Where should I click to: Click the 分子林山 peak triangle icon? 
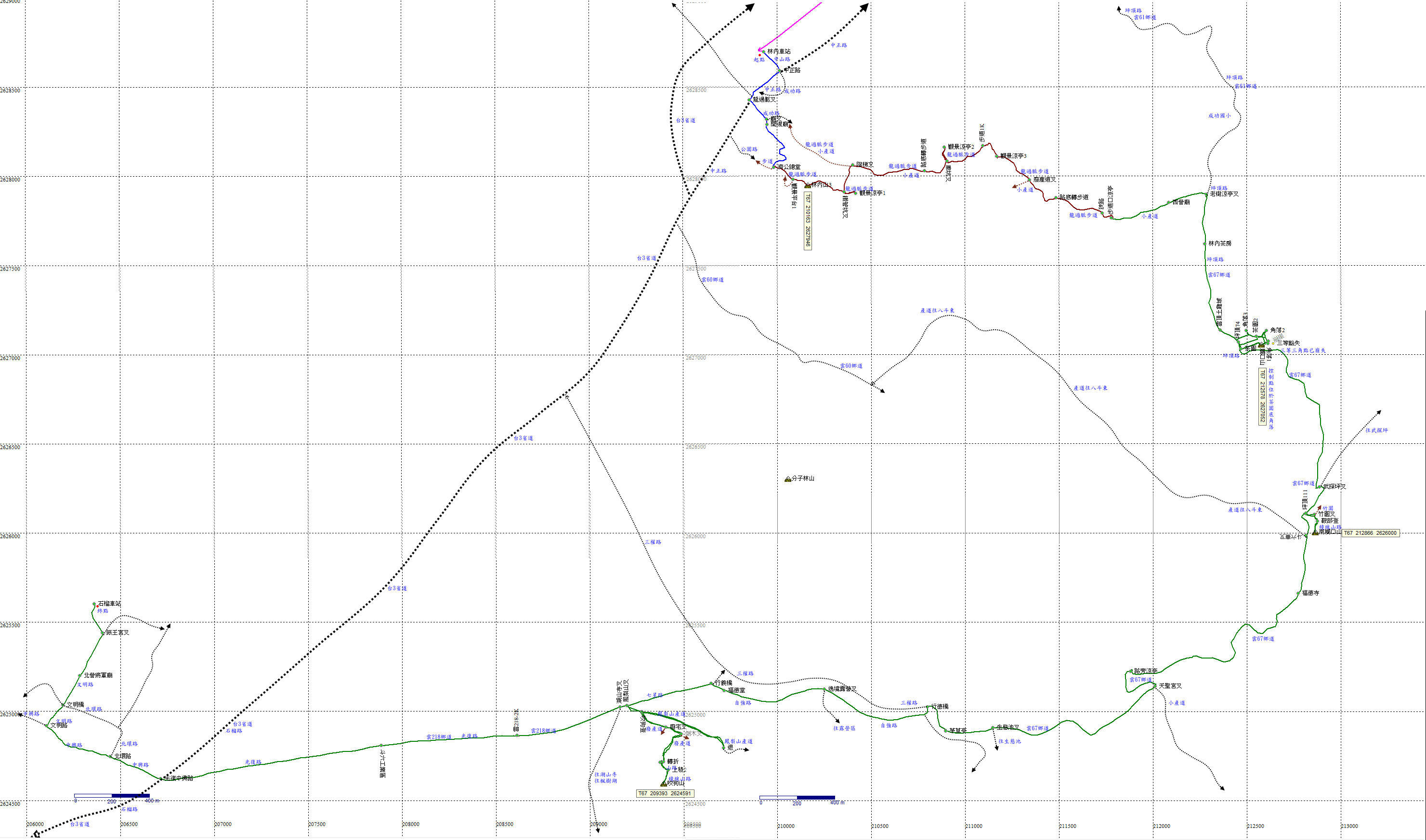pos(788,479)
